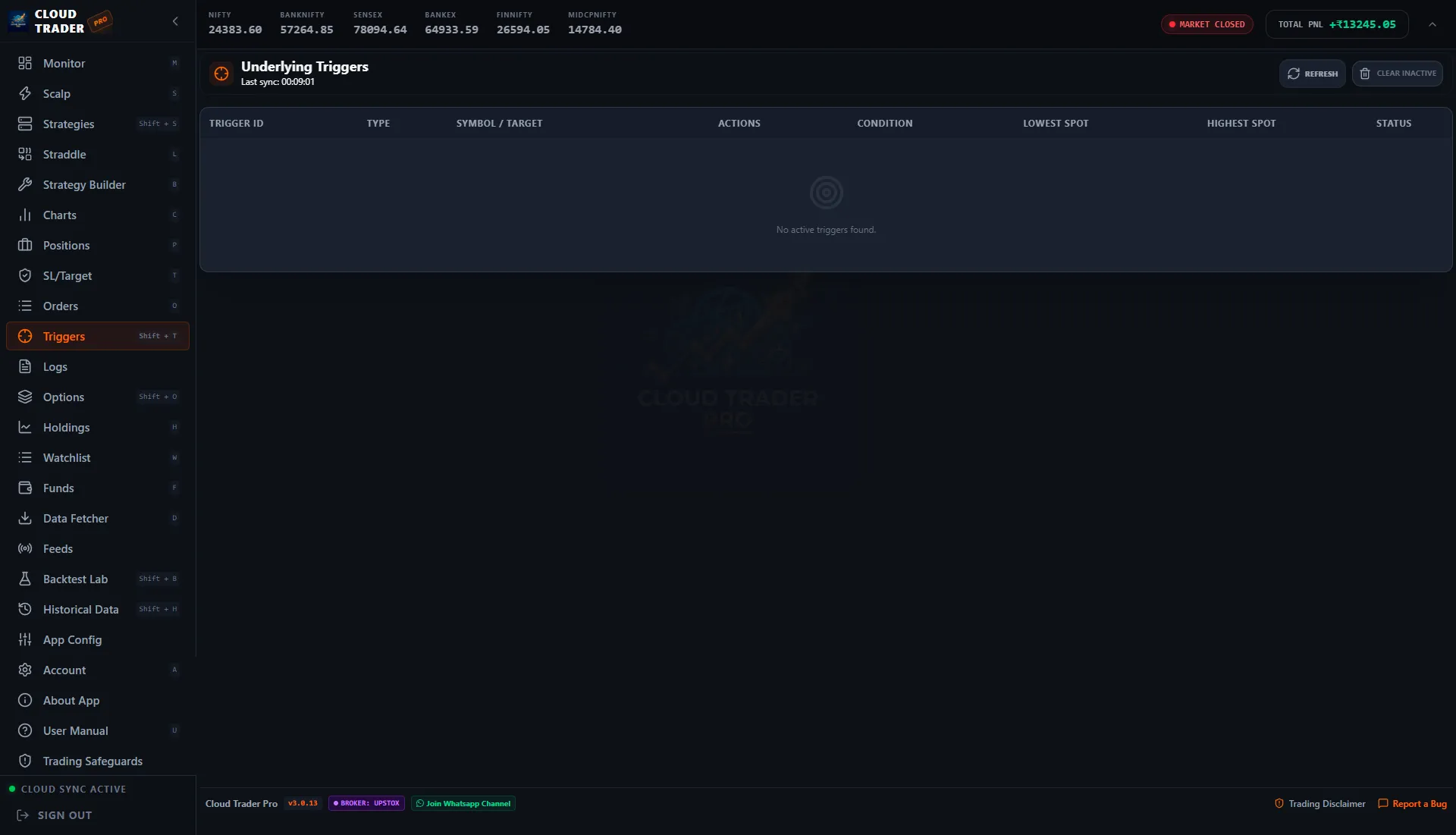Viewport: 1456px width, 835px height.
Task: Click the Strategy Builder wrench icon
Action: [25, 184]
